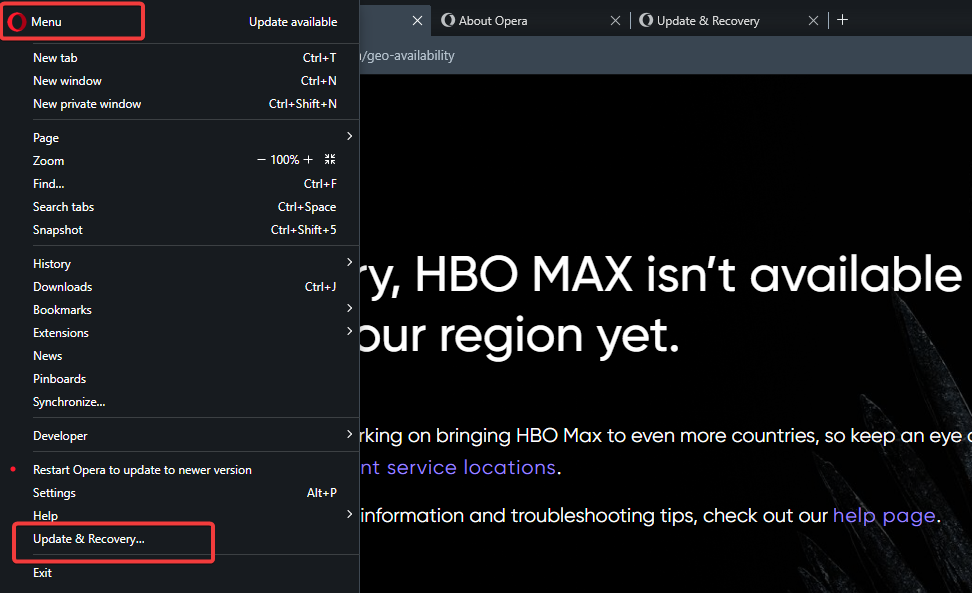Screen dimensions: 972x593
Task: Click the zoom in plus icon
Action: click(308, 160)
